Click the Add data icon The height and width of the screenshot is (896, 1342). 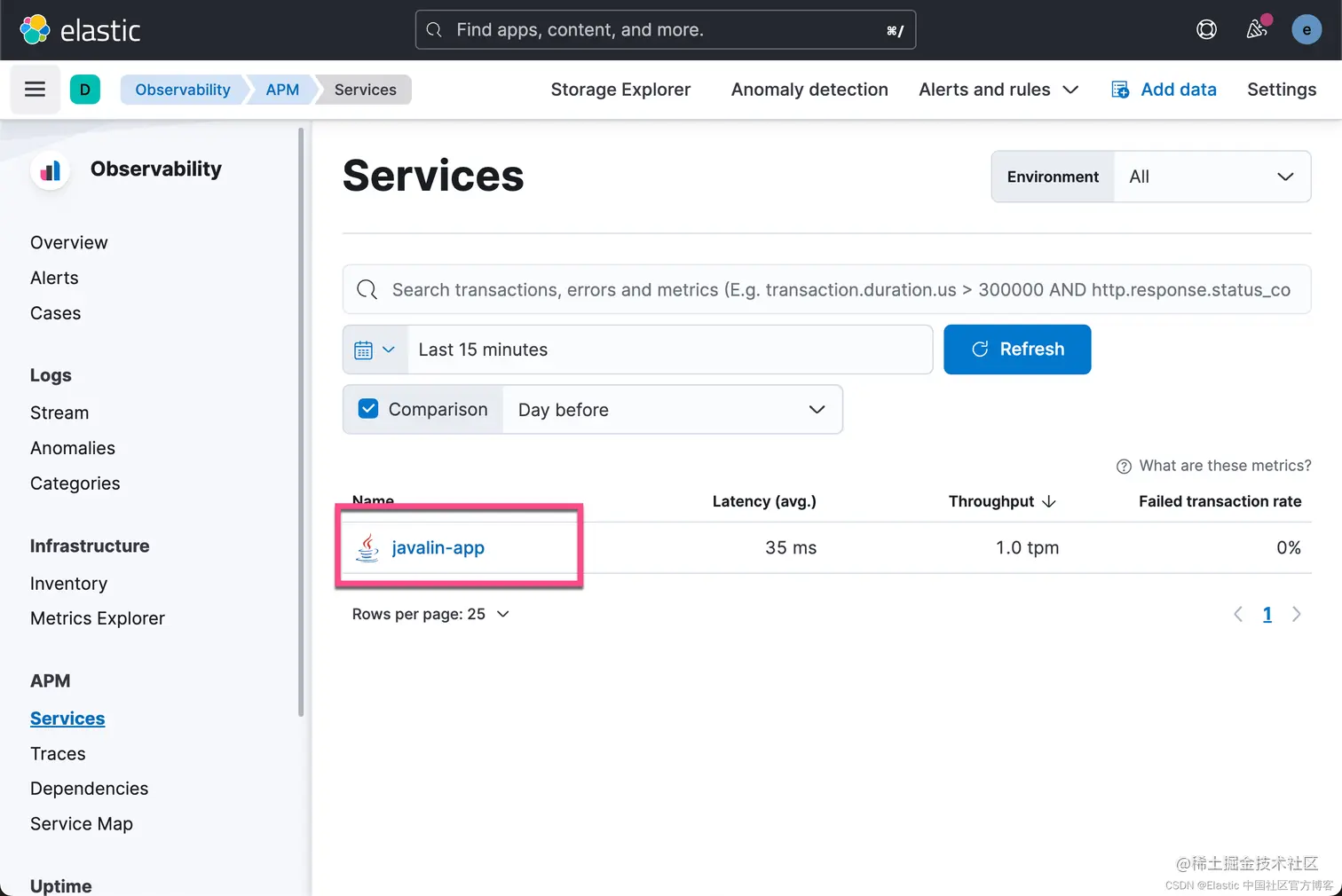click(1120, 90)
